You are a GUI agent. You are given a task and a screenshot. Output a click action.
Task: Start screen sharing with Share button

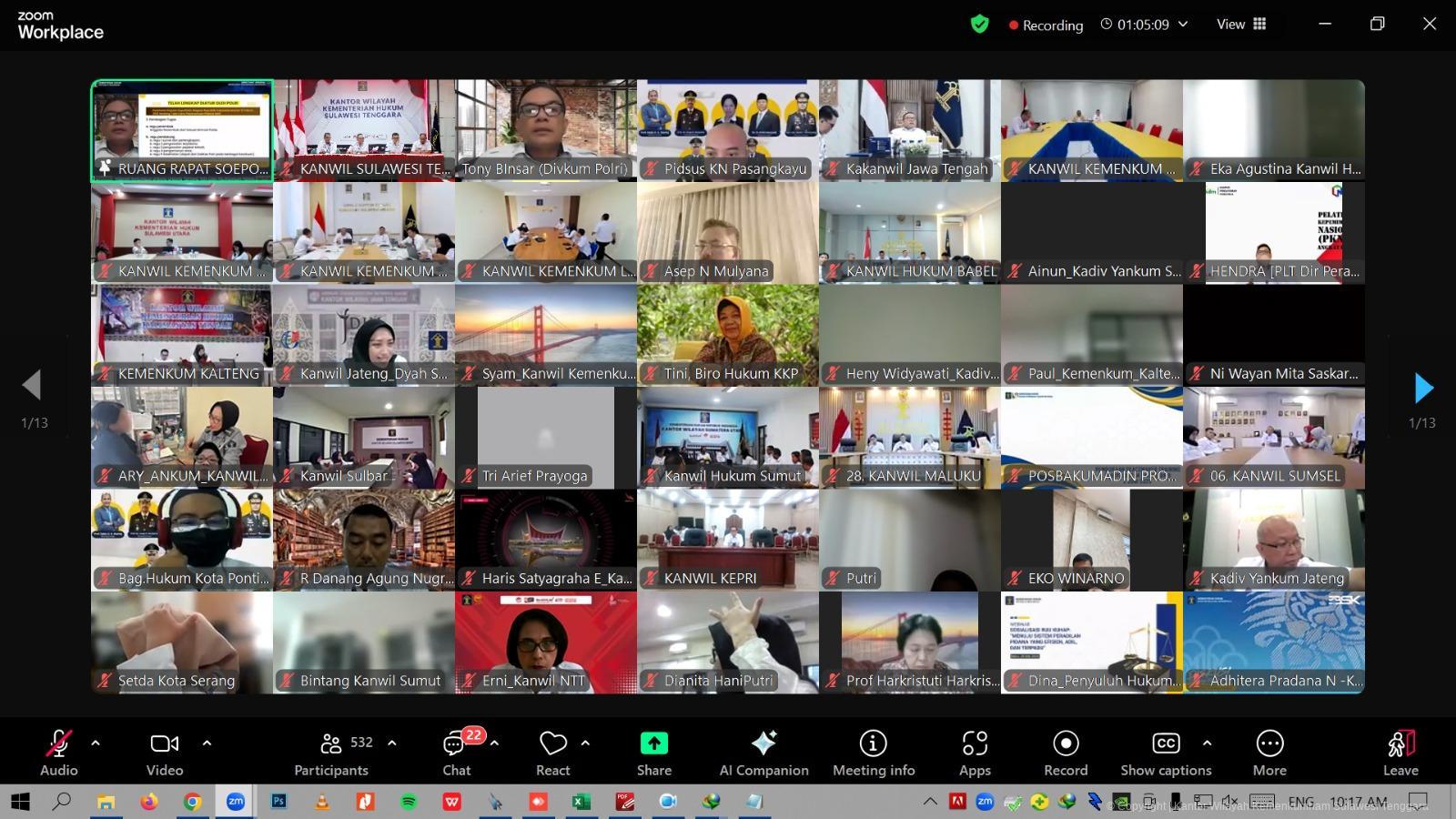pyautogui.click(x=653, y=753)
